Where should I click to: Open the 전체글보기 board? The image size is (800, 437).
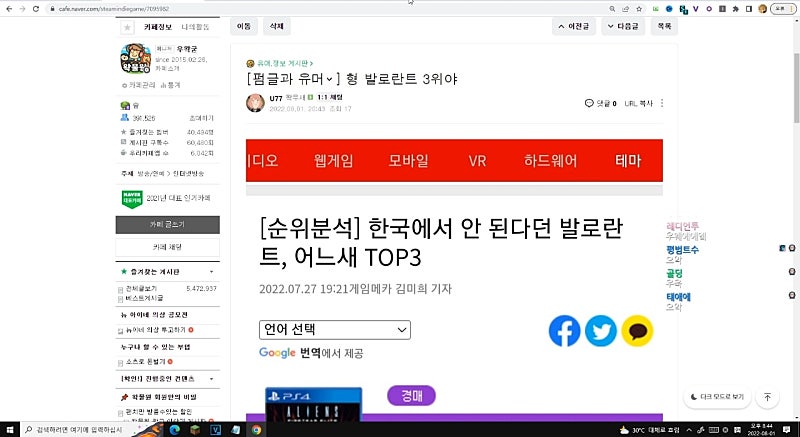click(141, 289)
